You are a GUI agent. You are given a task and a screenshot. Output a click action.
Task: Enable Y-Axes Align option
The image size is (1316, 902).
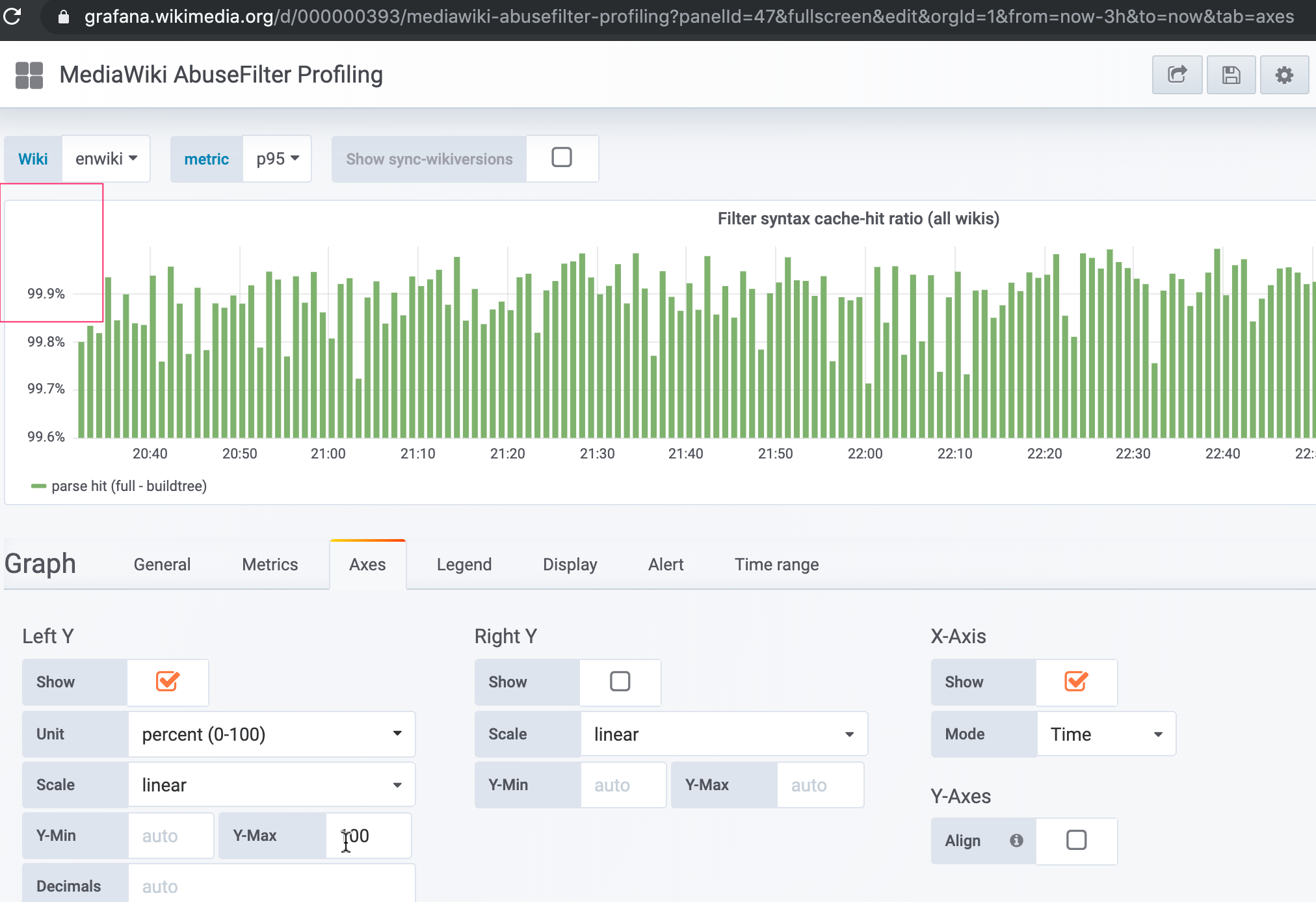(1076, 840)
